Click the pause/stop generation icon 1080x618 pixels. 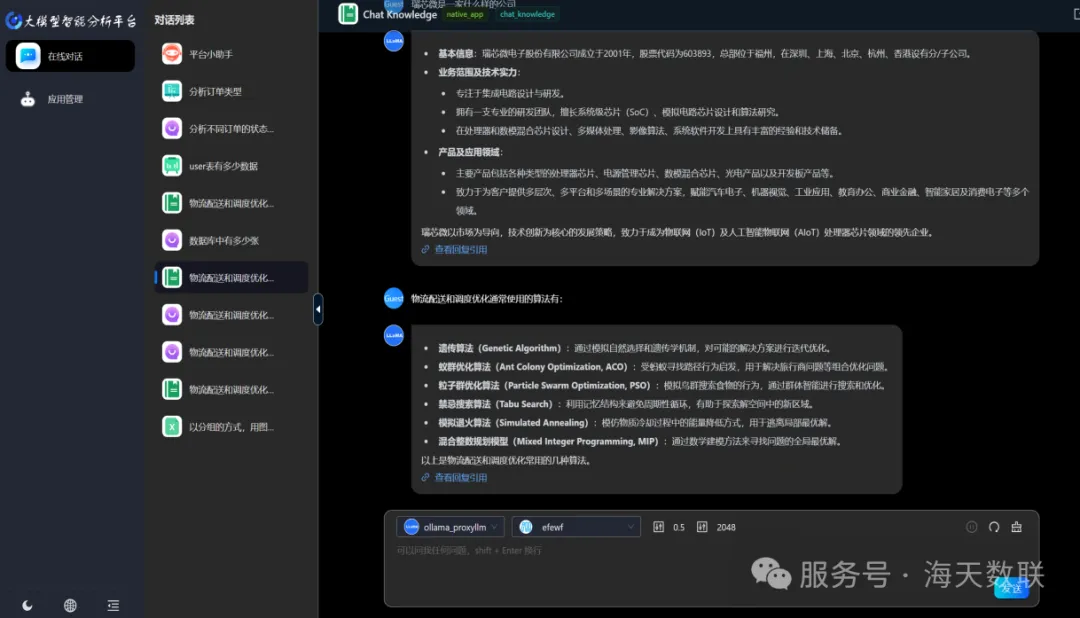(x=971, y=527)
